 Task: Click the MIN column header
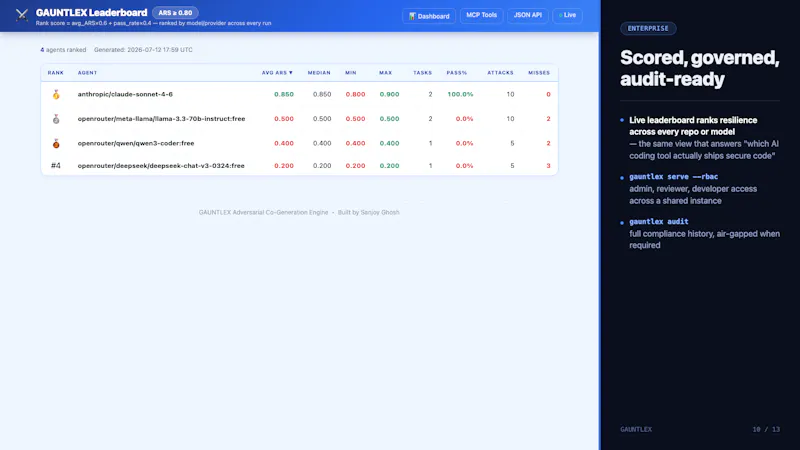click(351, 73)
